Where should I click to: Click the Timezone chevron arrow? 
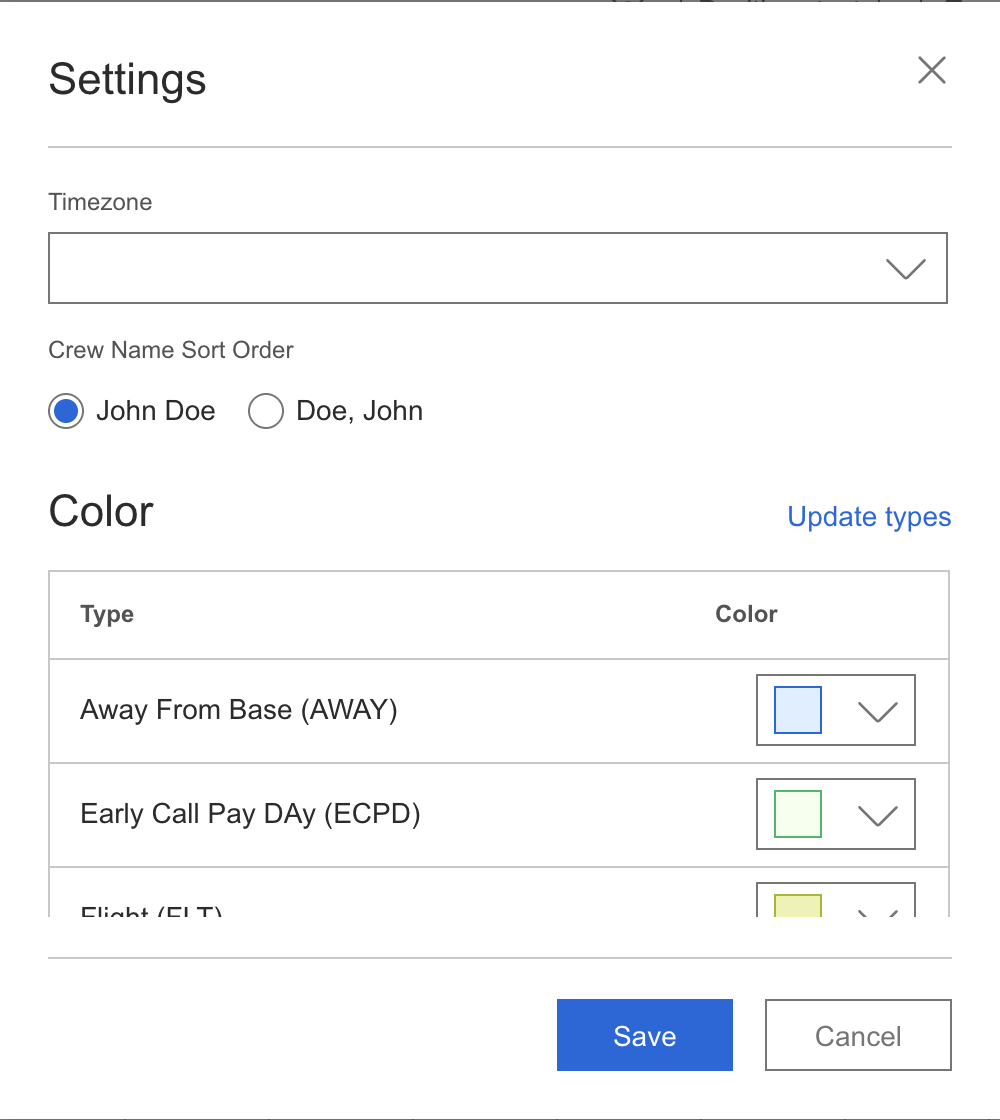tap(905, 268)
